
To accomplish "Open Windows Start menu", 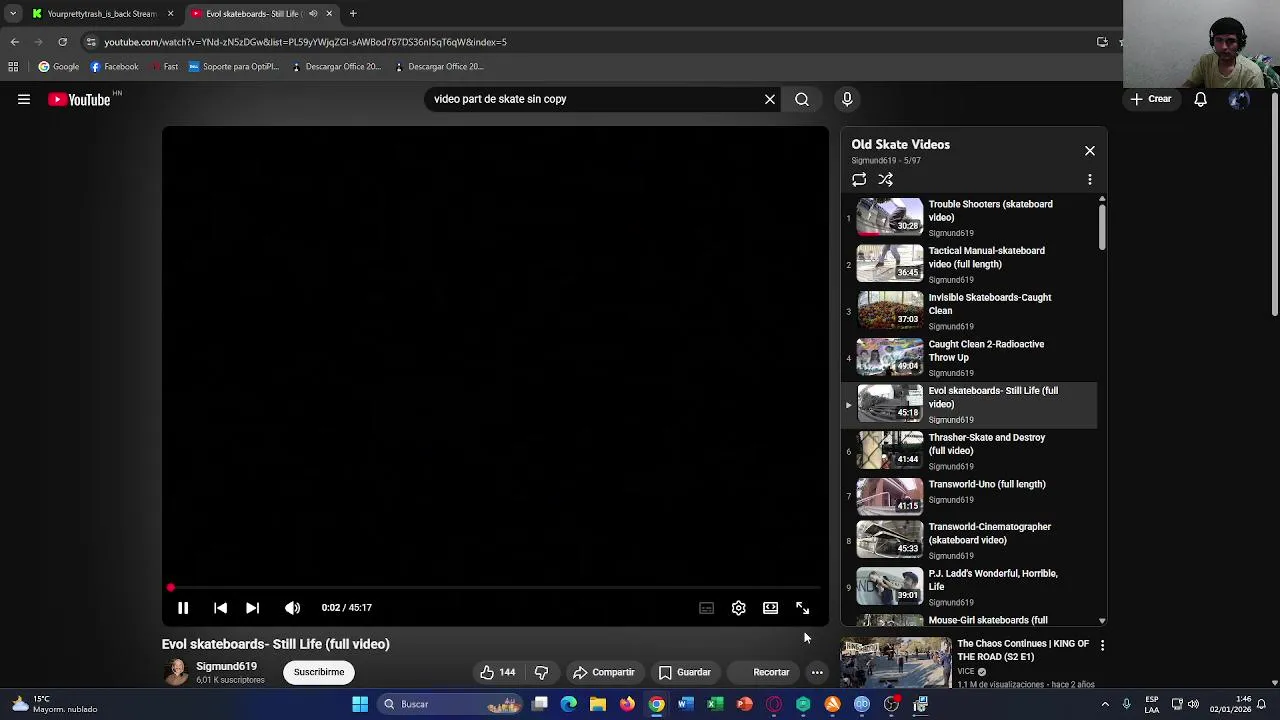I will click(360, 704).
